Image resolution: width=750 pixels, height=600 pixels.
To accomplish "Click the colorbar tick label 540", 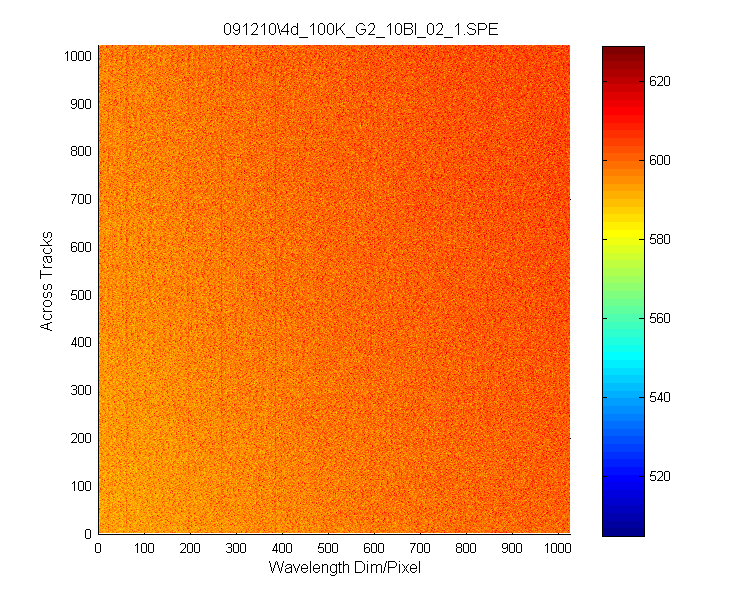I will [660, 397].
